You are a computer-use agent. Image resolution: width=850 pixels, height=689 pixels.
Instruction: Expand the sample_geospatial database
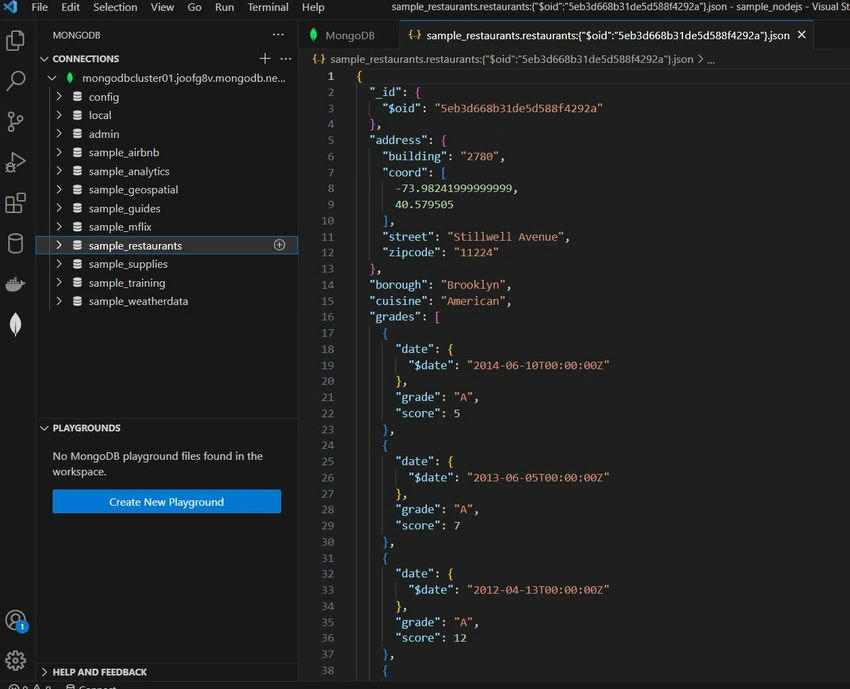(x=59, y=189)
